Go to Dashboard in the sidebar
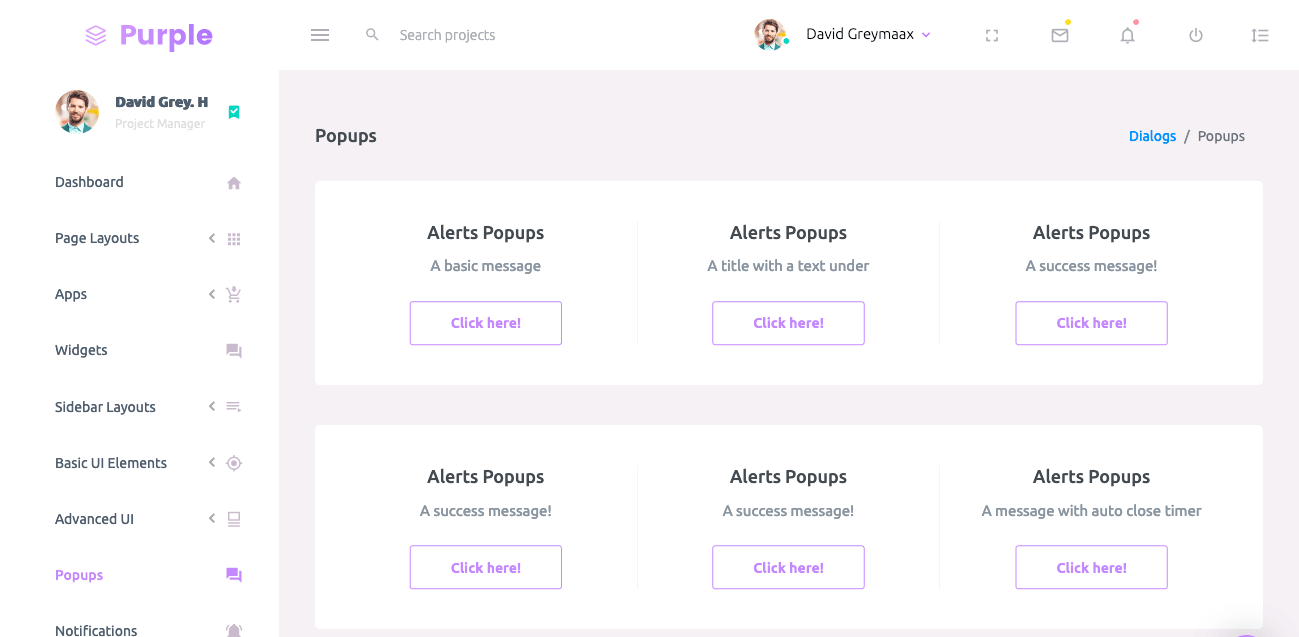This screenshot has width=1299, height=637. click(x=89, y=182)
